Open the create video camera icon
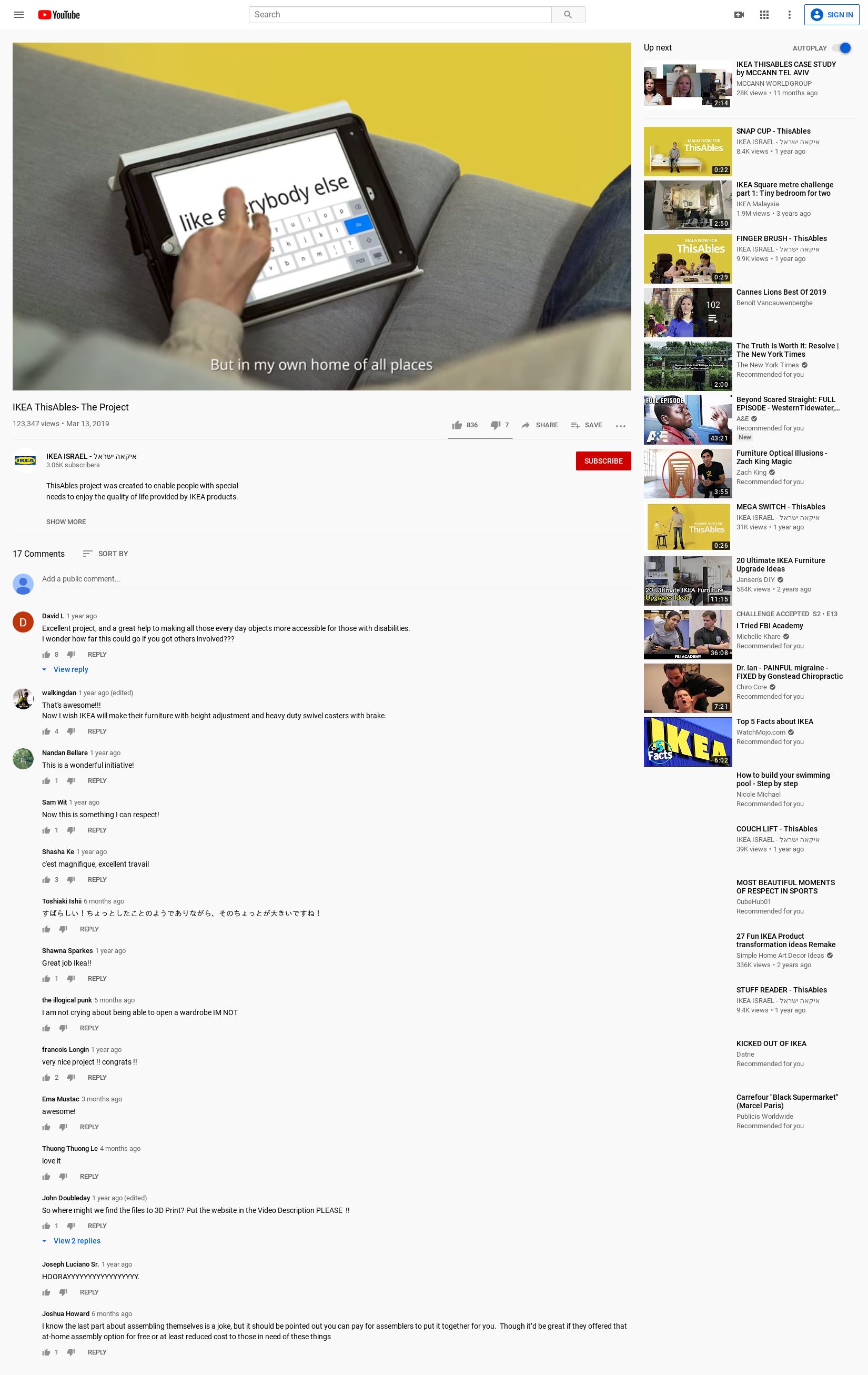This screenshot has width=868, height=1375. coord(739,15)
